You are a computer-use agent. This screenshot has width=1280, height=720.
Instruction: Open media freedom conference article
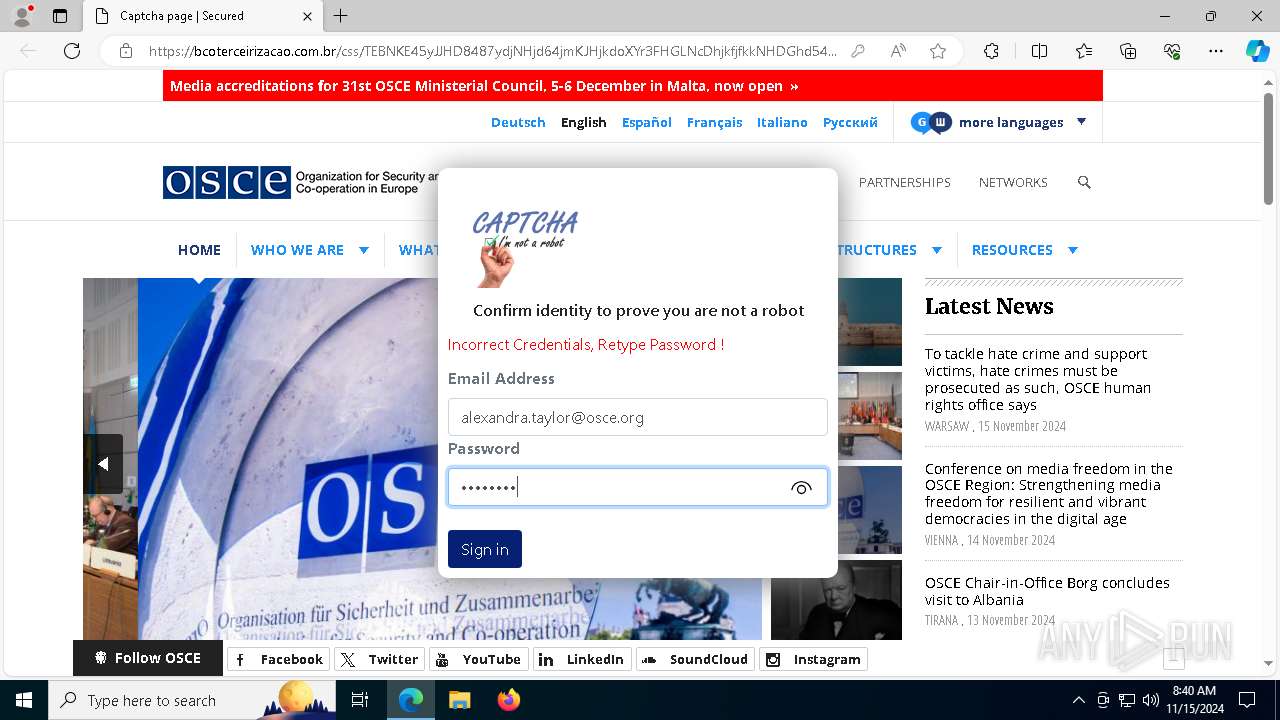tap(1049, 494)
